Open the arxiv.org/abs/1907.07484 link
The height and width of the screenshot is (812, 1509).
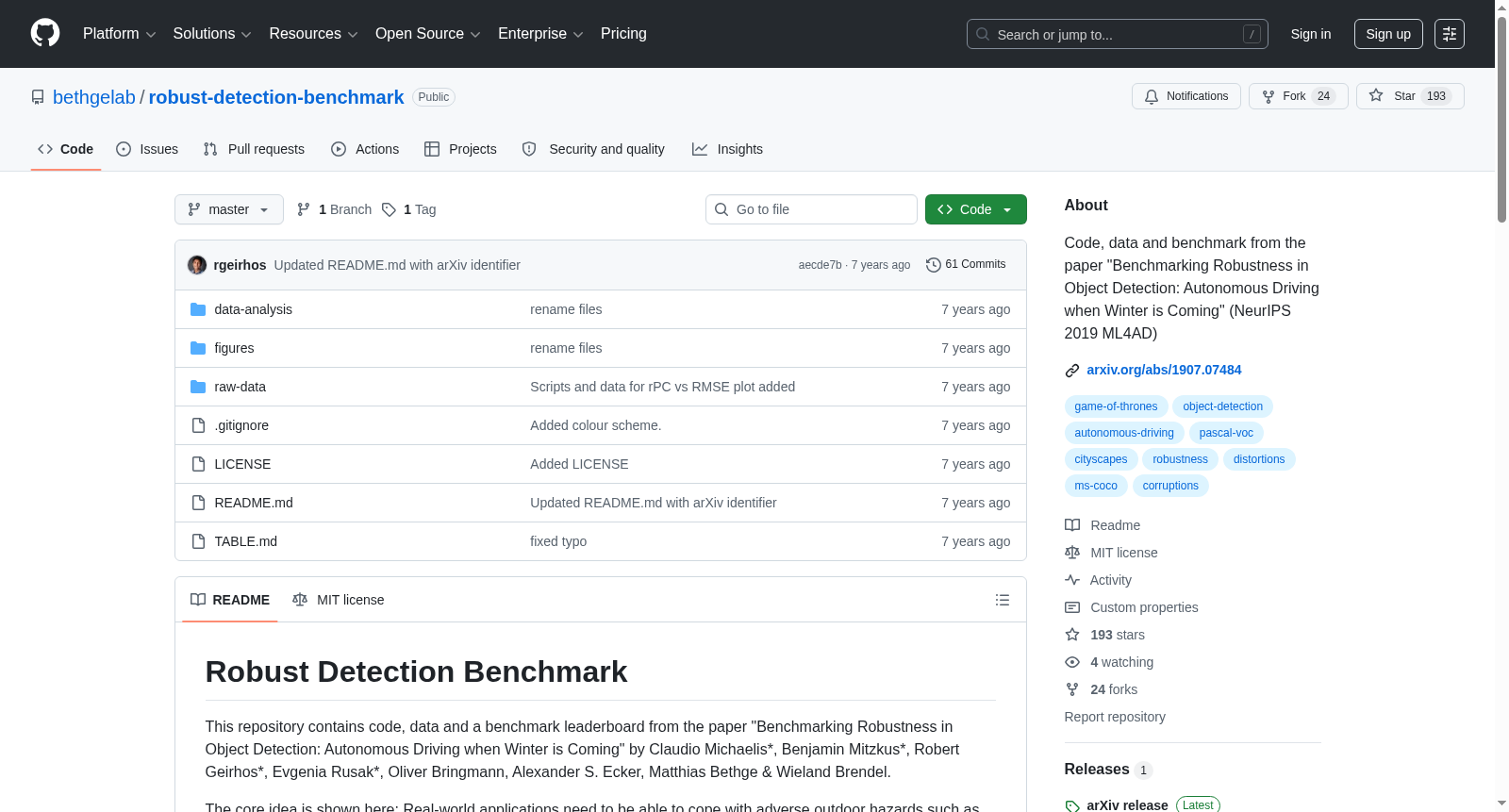[x=1164, y=370]
